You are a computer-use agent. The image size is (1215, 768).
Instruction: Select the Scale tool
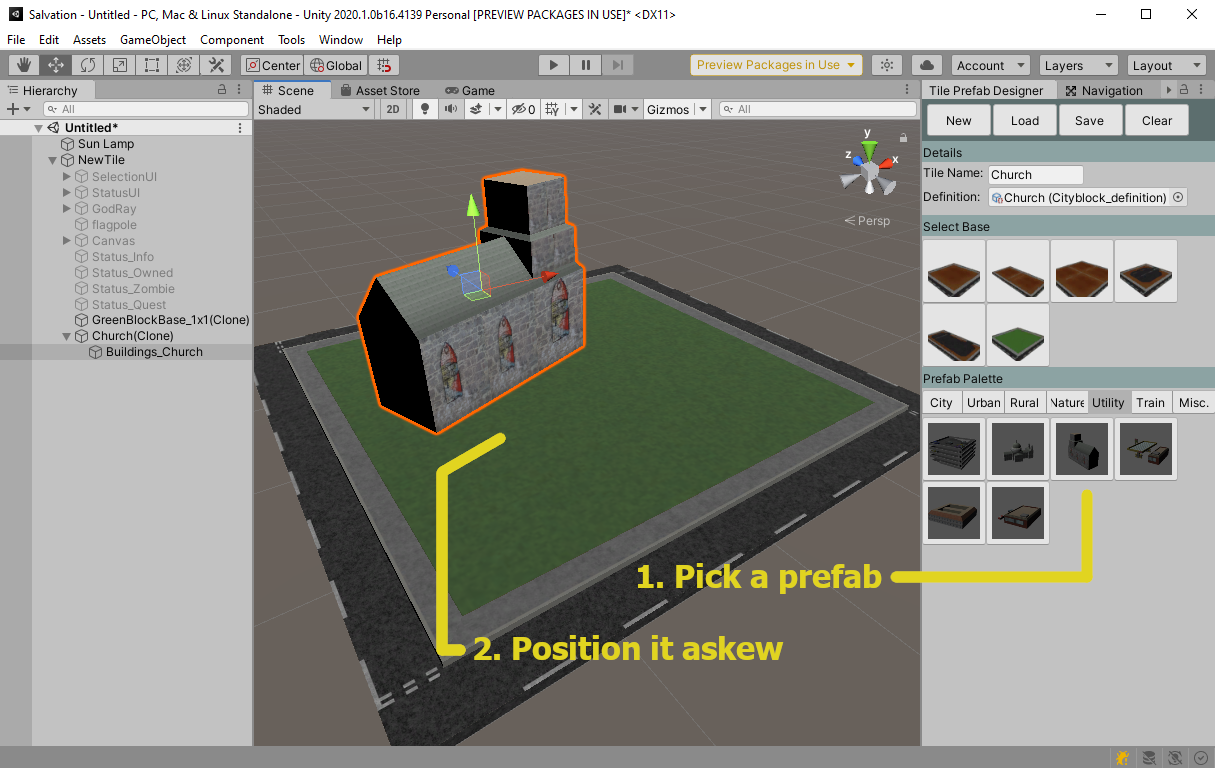pos(120,65)
